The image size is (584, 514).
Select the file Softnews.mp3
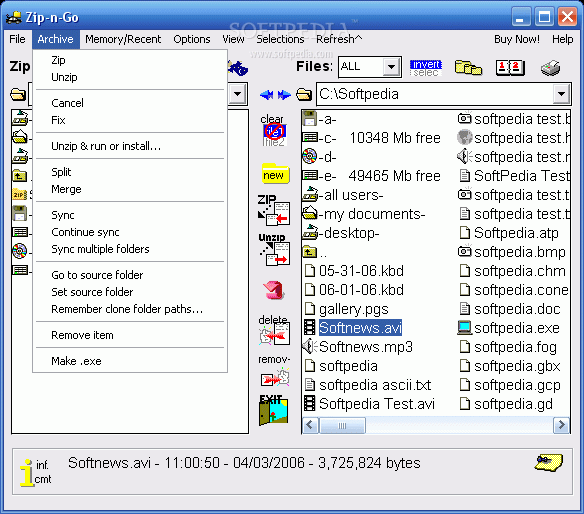[x=358, y=347]
